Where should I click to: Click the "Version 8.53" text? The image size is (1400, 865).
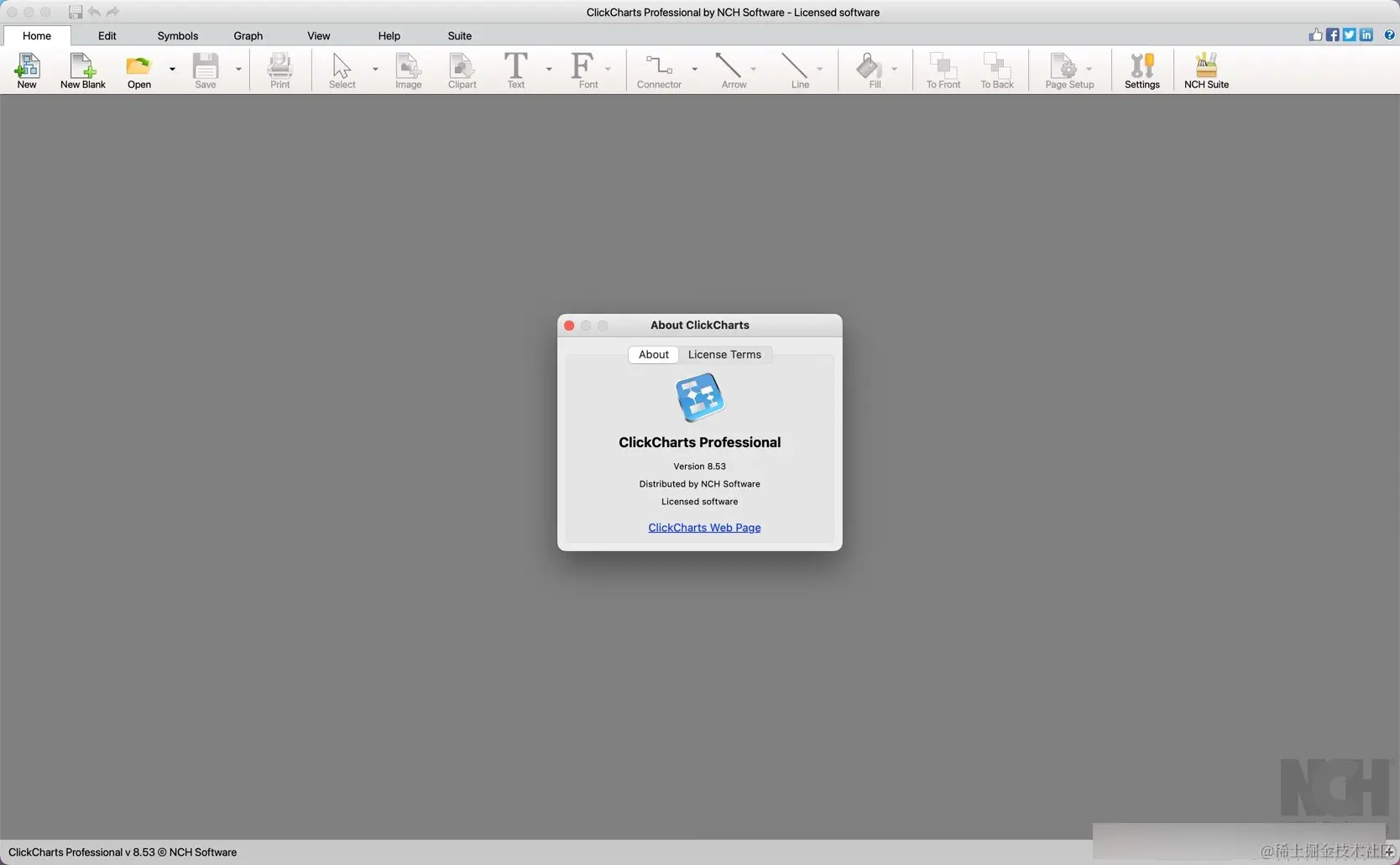(x=699, y=466)
